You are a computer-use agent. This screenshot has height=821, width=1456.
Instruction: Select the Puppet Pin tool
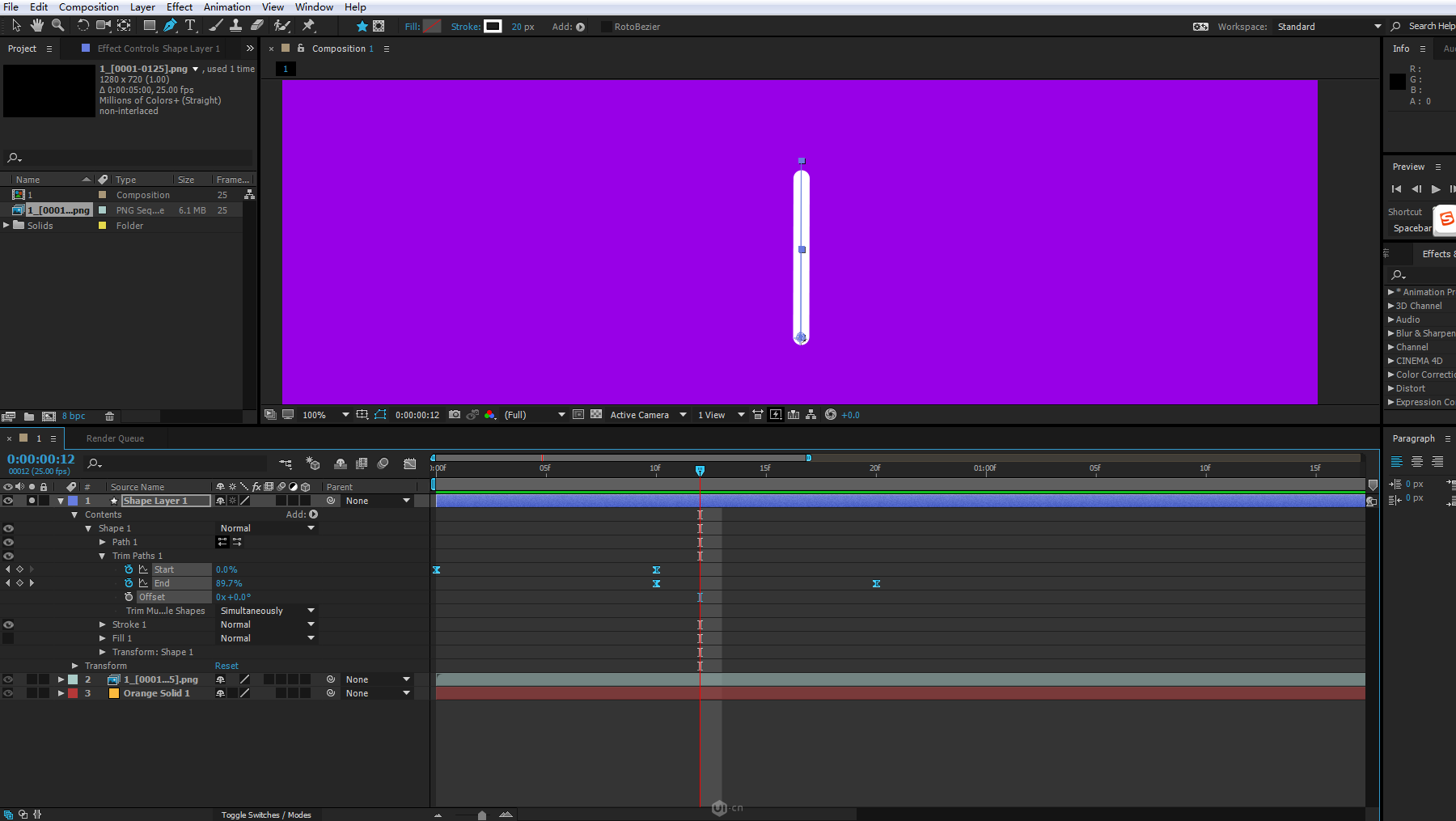pyautogui.click(x=308, y=26)
